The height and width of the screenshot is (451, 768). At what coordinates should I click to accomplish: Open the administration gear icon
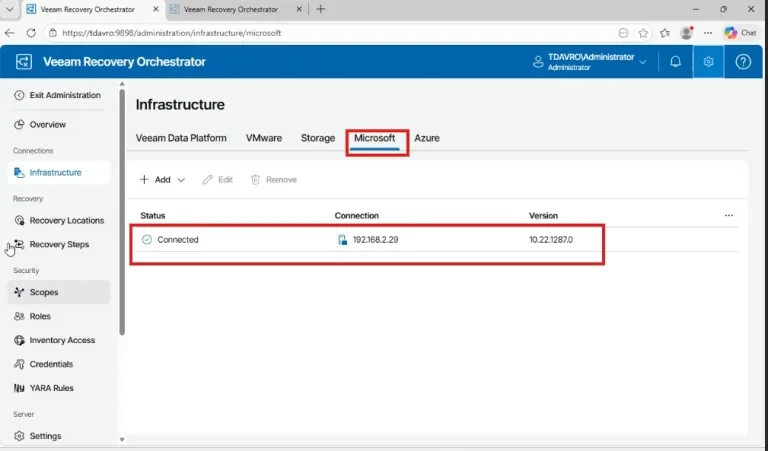coord(708,62)
